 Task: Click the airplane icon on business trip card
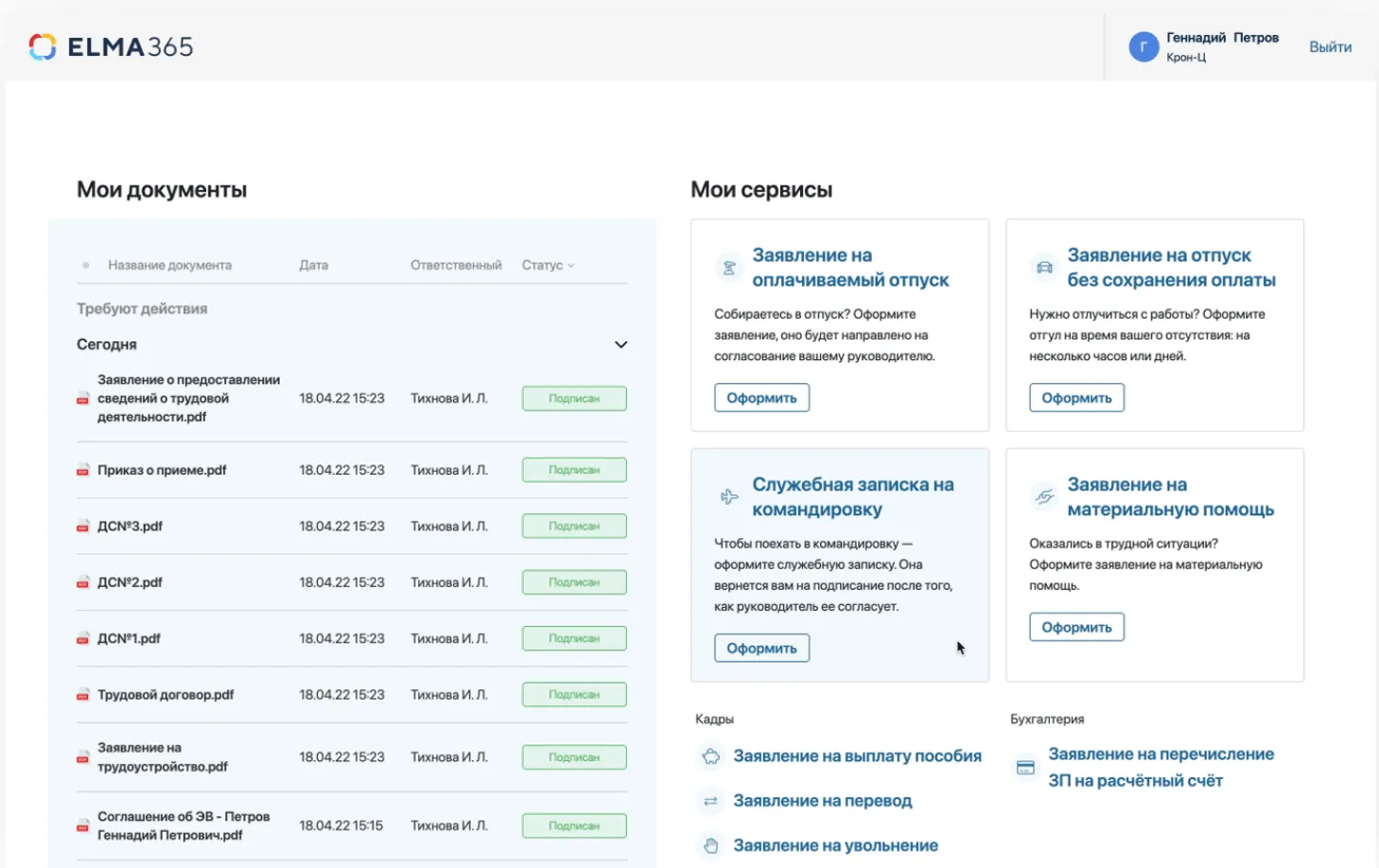tap(728, 497)
